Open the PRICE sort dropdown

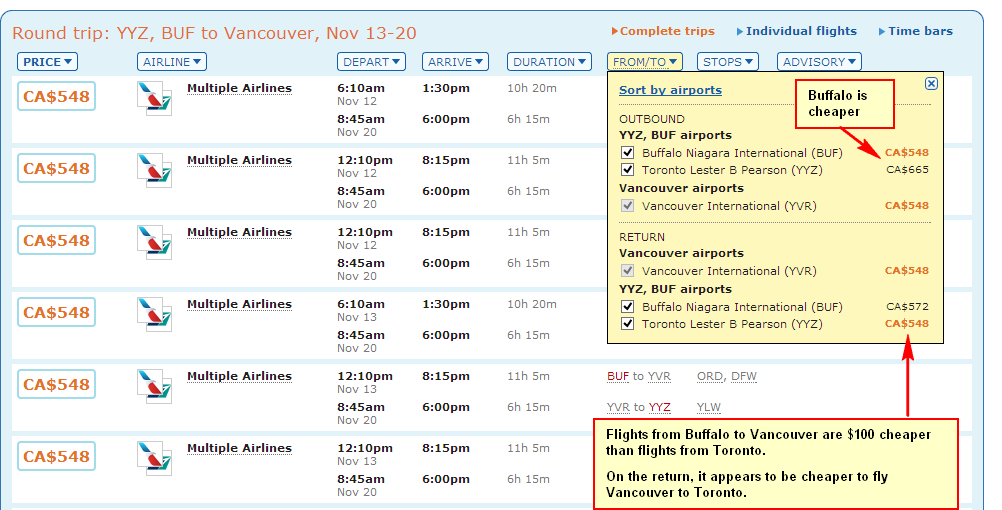click(47, 62)
